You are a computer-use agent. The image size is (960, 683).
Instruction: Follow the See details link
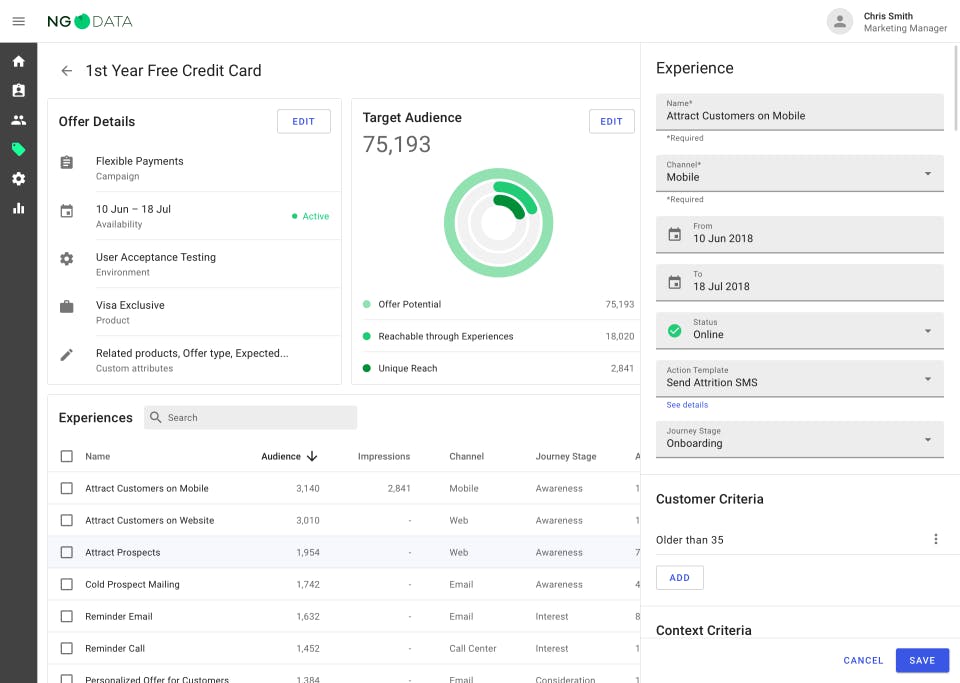[x=687, y=405]
